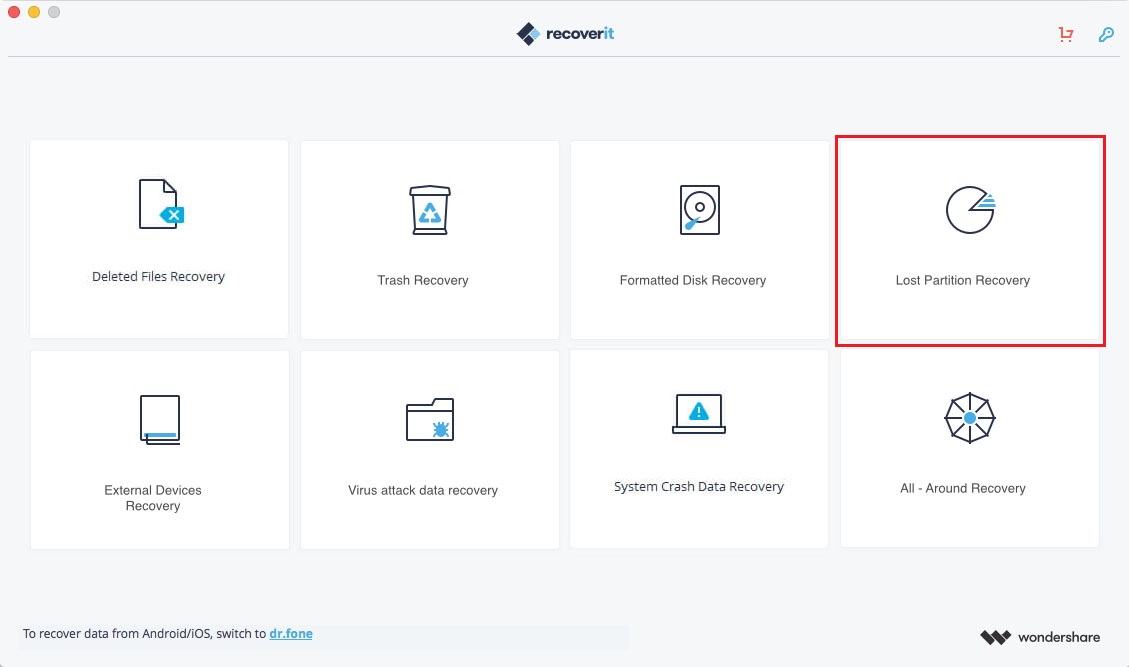Select the 'External Devices Recovery' label
The width and height of the screenshot is (1129, 667).
[153, 498]
